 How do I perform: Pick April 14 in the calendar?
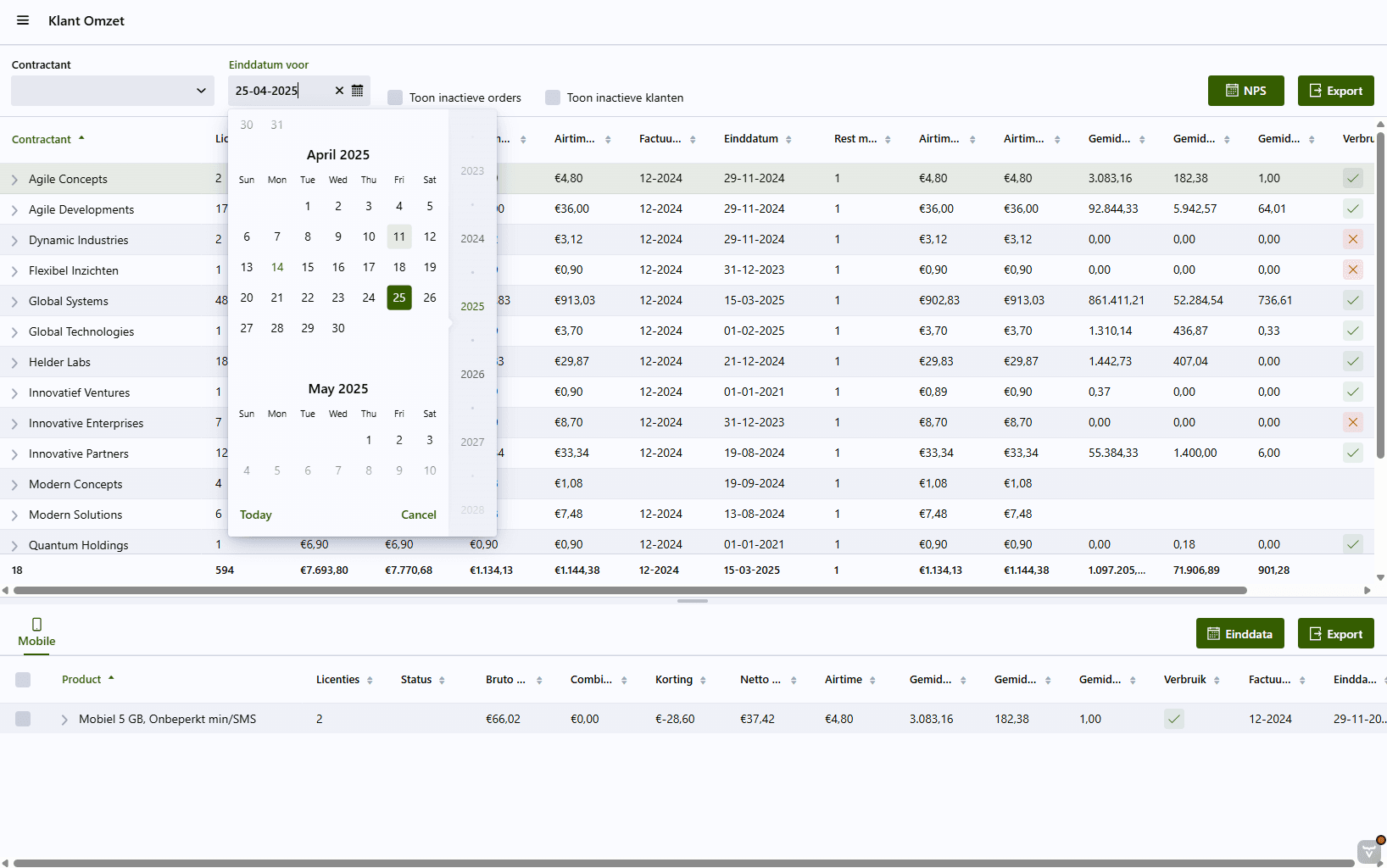point(277,267)
